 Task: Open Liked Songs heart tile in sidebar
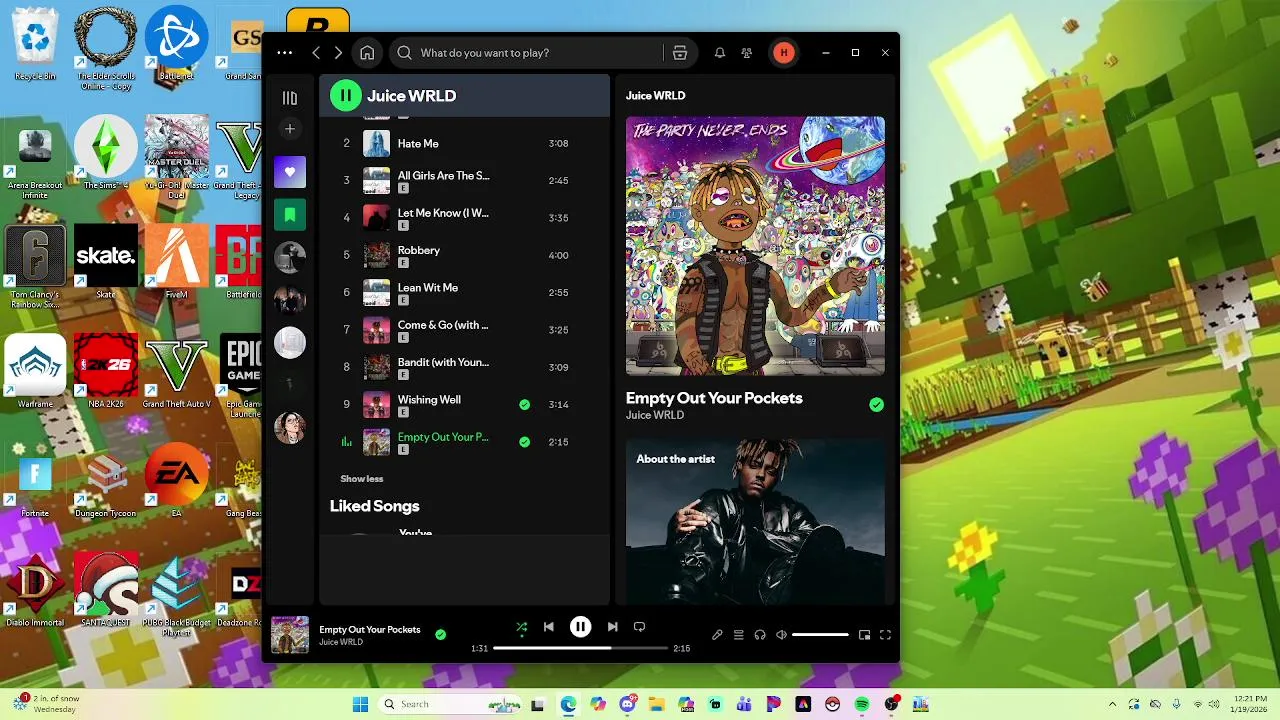tap(290, 172)
